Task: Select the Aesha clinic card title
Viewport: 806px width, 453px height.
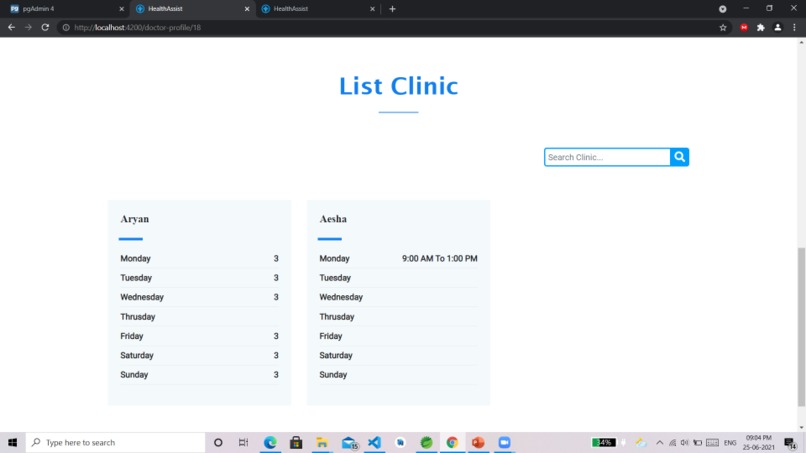Action: pyautogui.click(x=333, y=219)
